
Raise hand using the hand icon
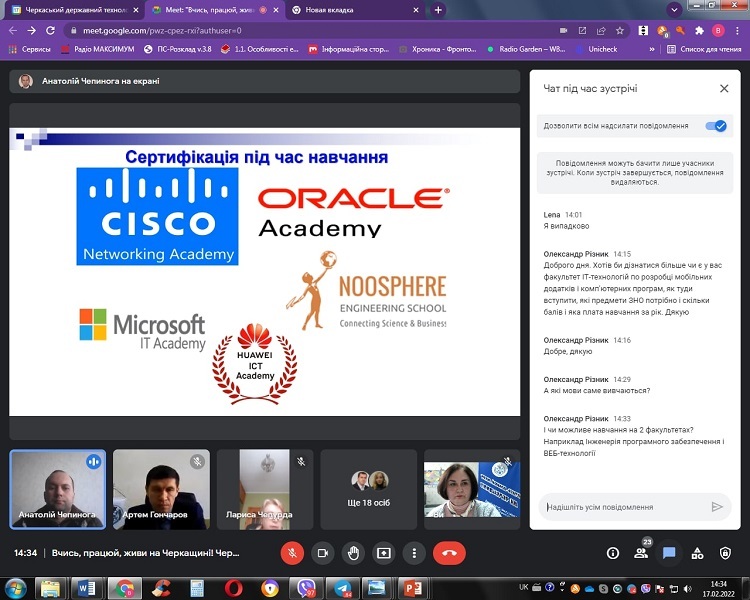tap(353, 553)
